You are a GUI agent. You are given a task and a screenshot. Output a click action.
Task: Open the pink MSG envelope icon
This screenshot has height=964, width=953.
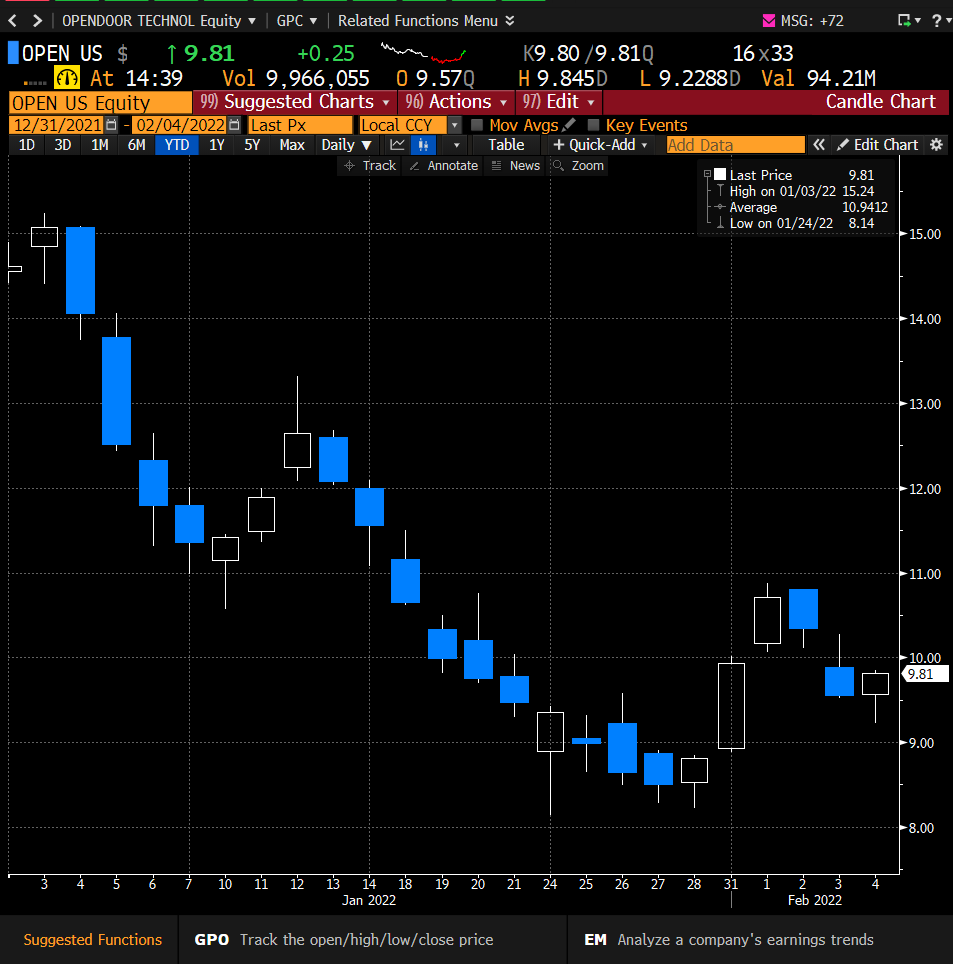click(x=769, y=21)
